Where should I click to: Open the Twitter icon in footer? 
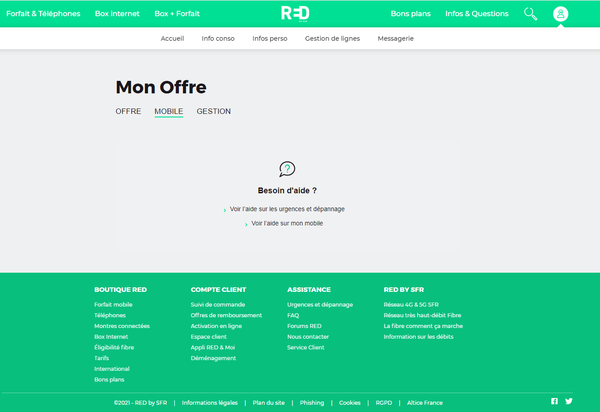pos(569,401)
